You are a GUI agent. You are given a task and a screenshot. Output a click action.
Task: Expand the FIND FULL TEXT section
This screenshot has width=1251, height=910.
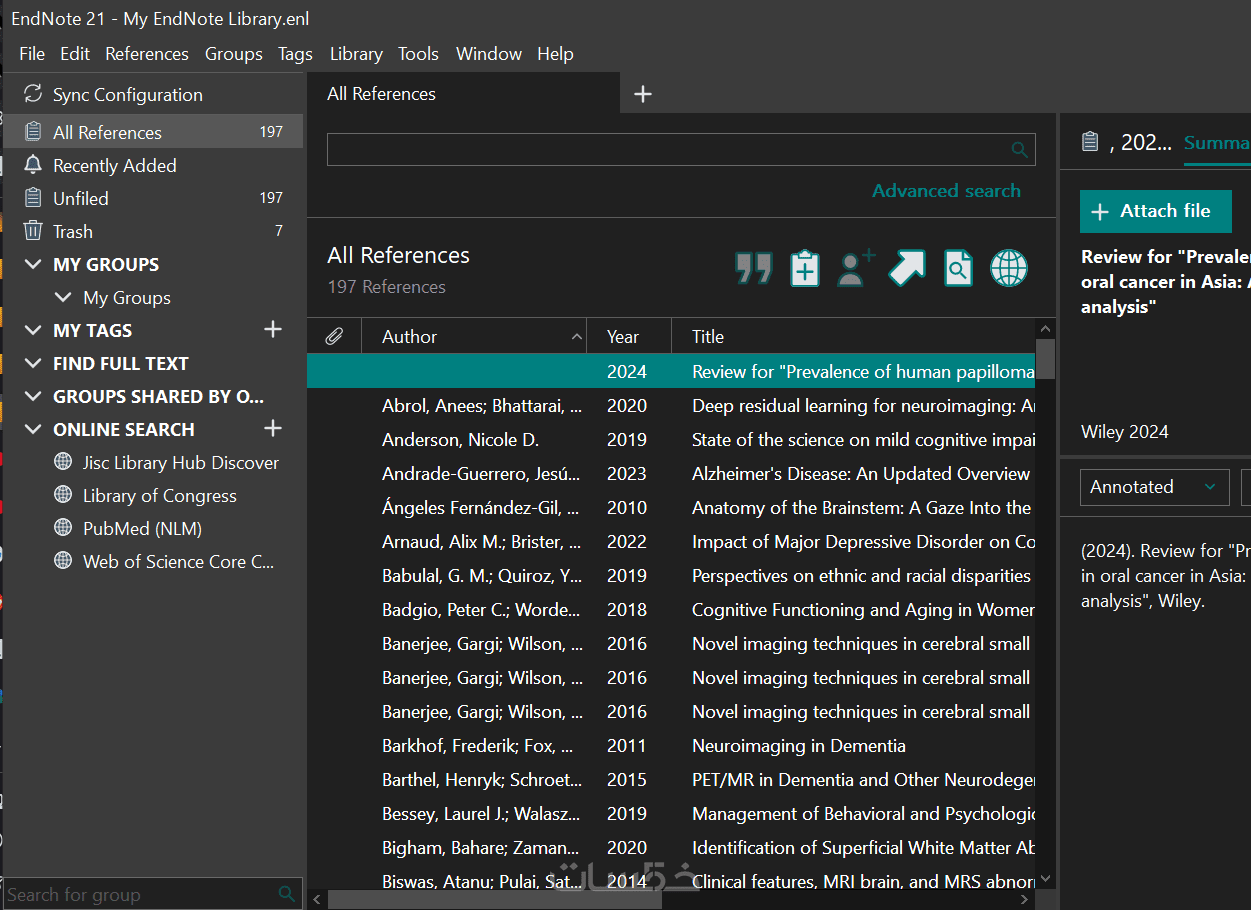(34, 363)
